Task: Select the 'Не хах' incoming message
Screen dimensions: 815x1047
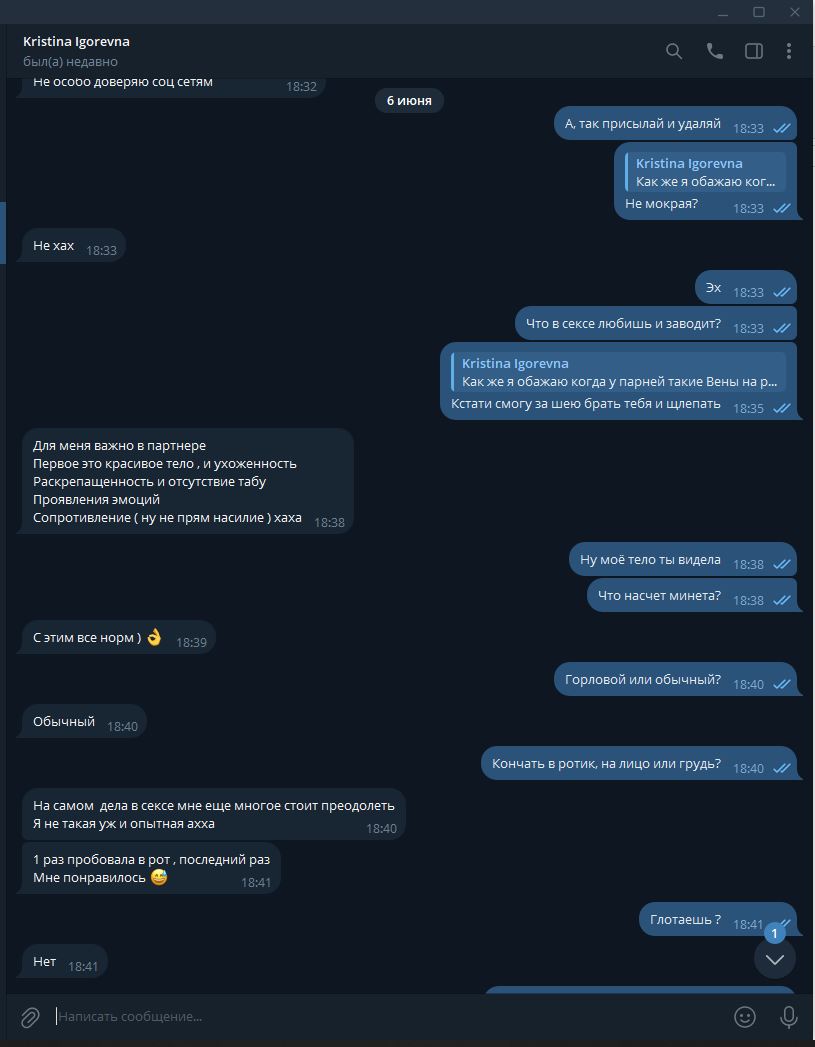Action: pos(71,245)
